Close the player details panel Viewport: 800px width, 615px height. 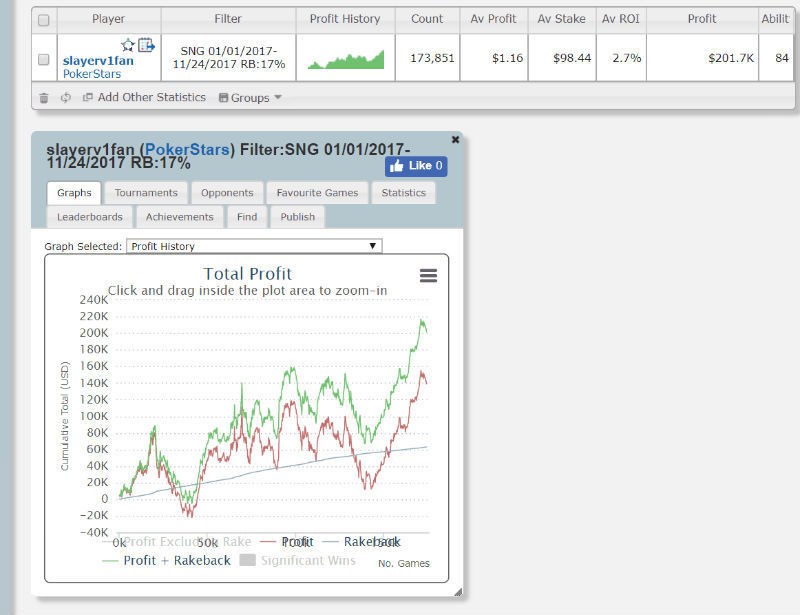coord(456,140)
